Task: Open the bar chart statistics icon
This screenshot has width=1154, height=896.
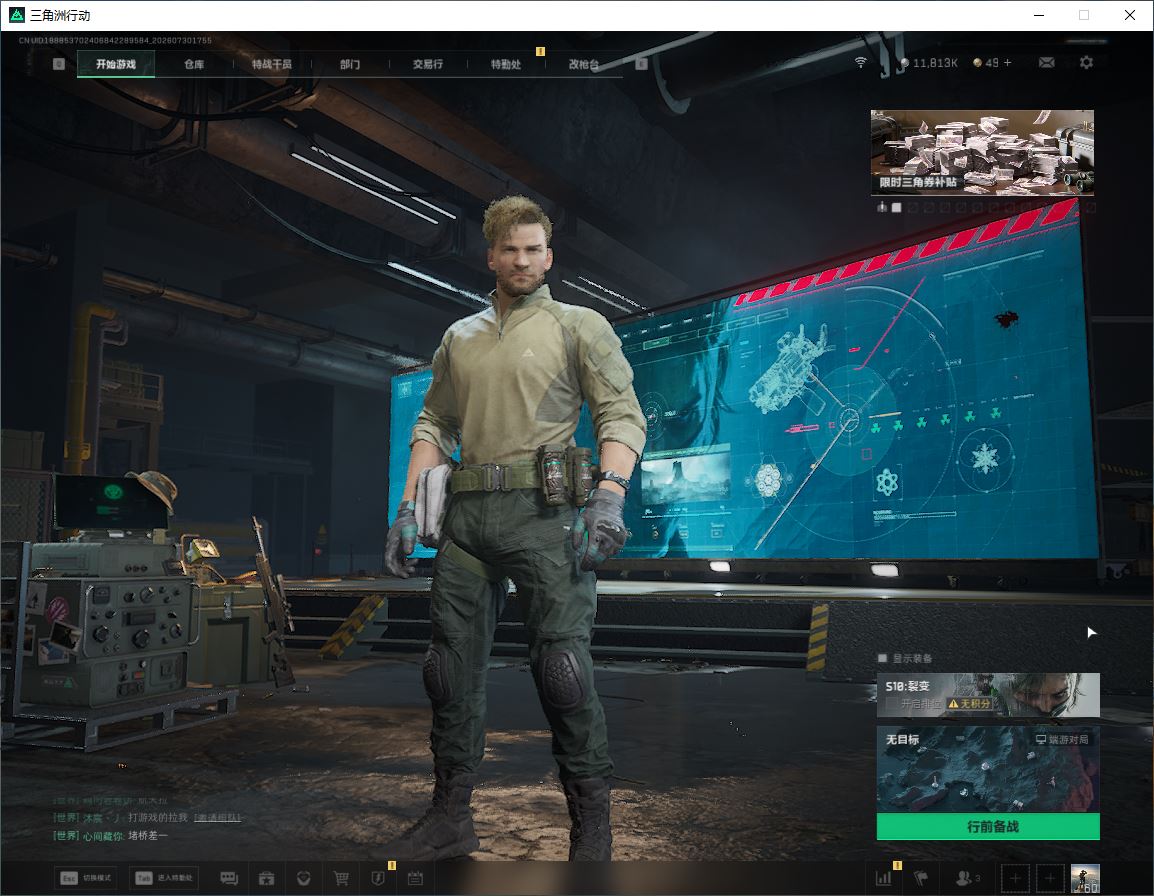Action: point(883,878)
